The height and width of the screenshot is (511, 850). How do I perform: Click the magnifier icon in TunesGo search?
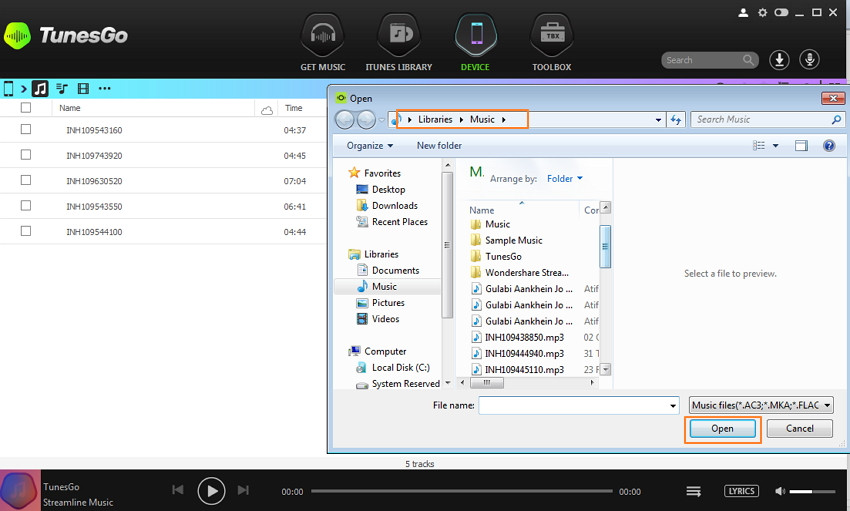coord(749,60)
